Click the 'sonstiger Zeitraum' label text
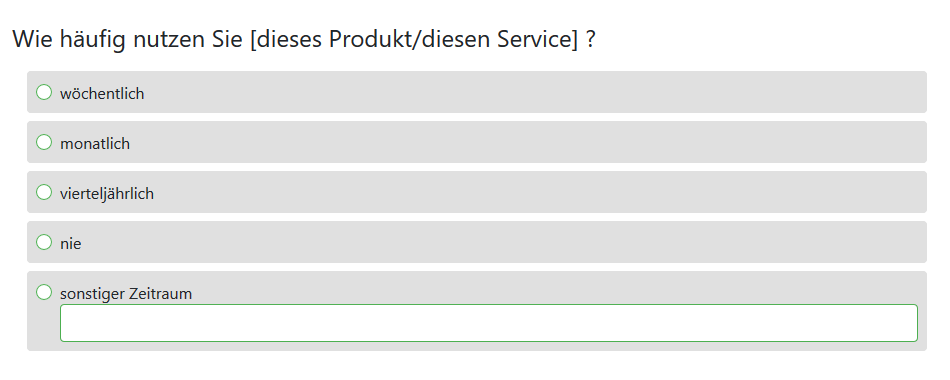 click(x=126, y=294)
